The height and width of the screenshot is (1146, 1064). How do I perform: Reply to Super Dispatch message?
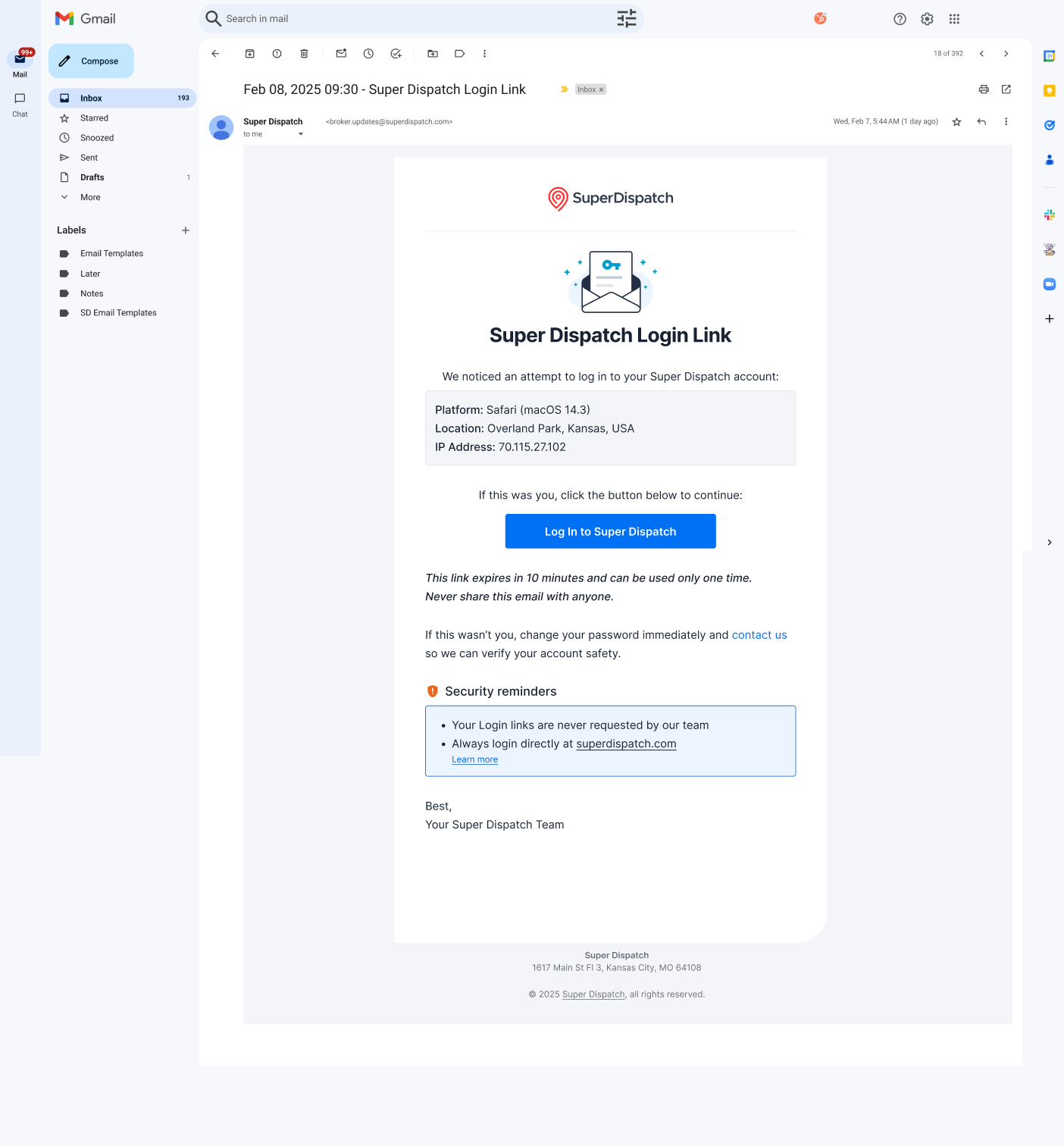coord(981,122)
